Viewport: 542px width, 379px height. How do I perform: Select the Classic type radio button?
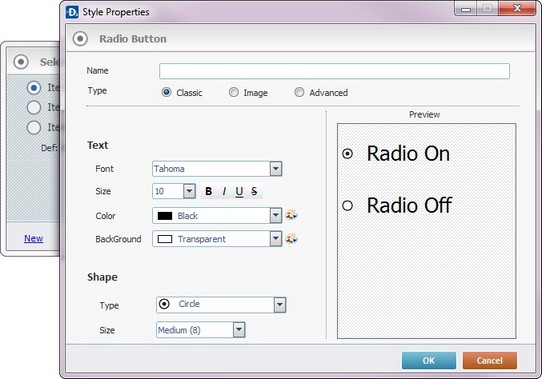point(166,92)
